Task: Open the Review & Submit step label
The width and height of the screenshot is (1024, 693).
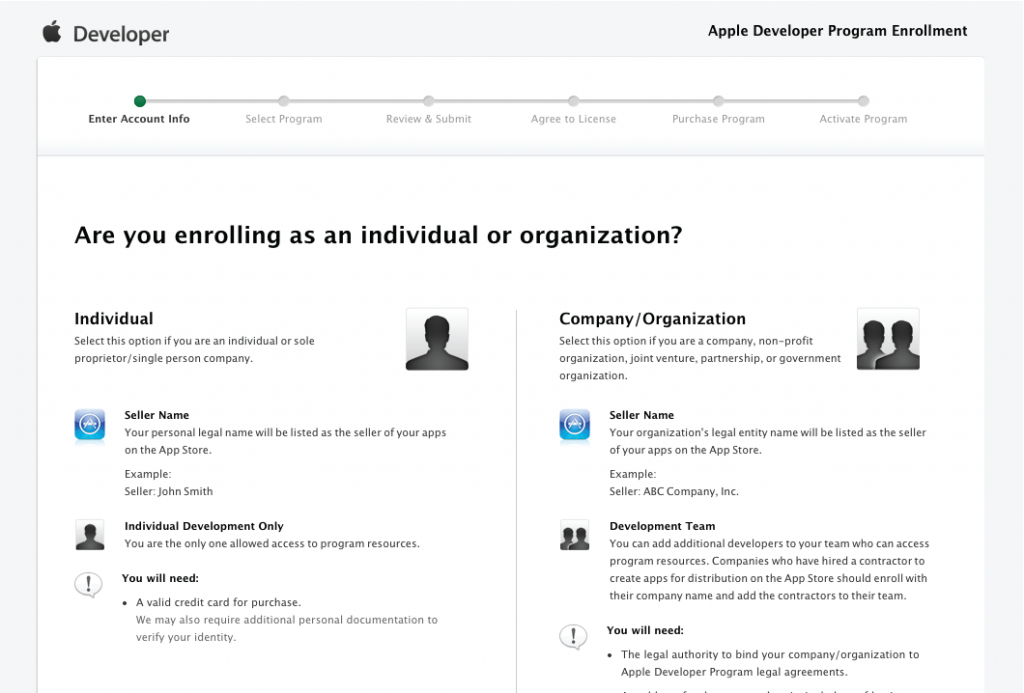Action: (428, 119)
